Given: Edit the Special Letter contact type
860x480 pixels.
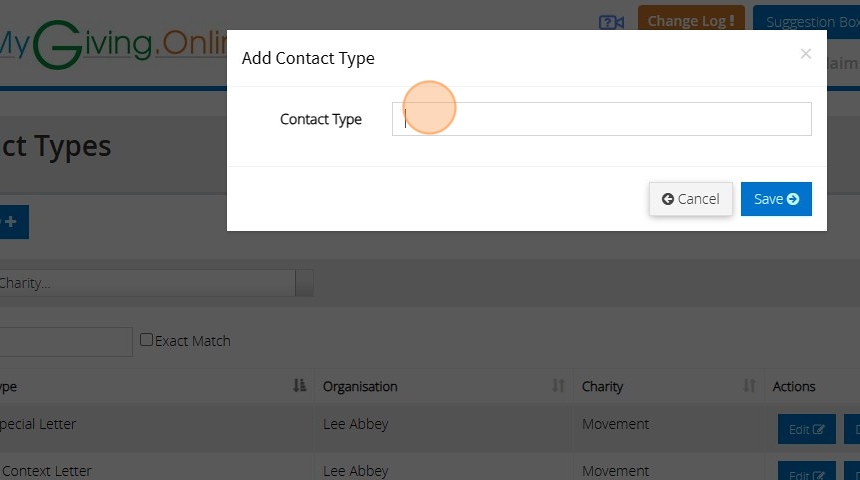Looking at the screenshot, I should 806,430.
